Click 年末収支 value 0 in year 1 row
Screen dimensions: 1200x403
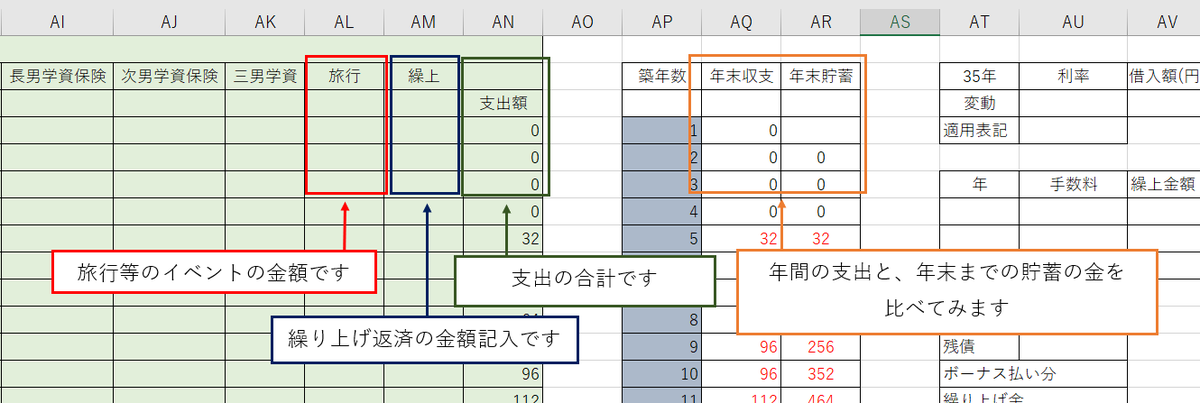pyautogui.click(x=741, y=129)
